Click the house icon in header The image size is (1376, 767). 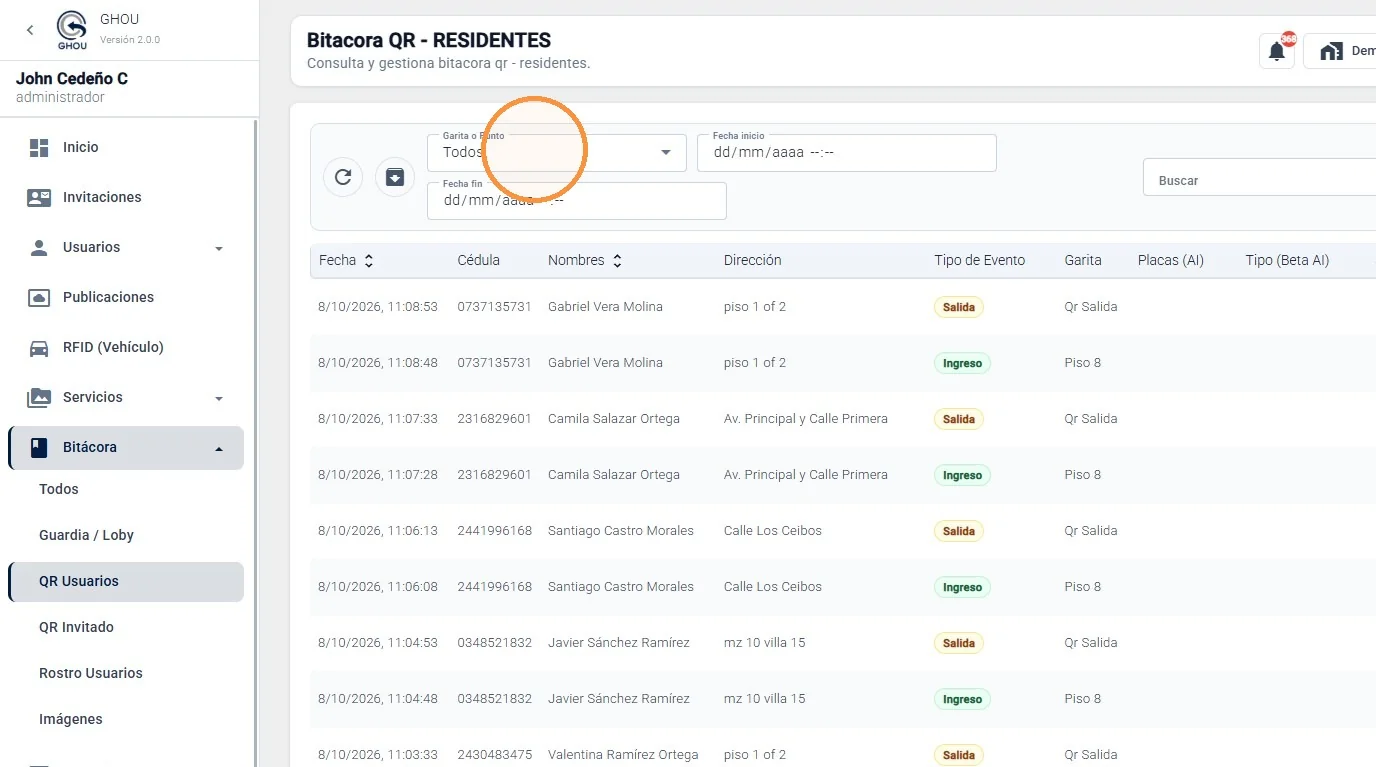1331,51
